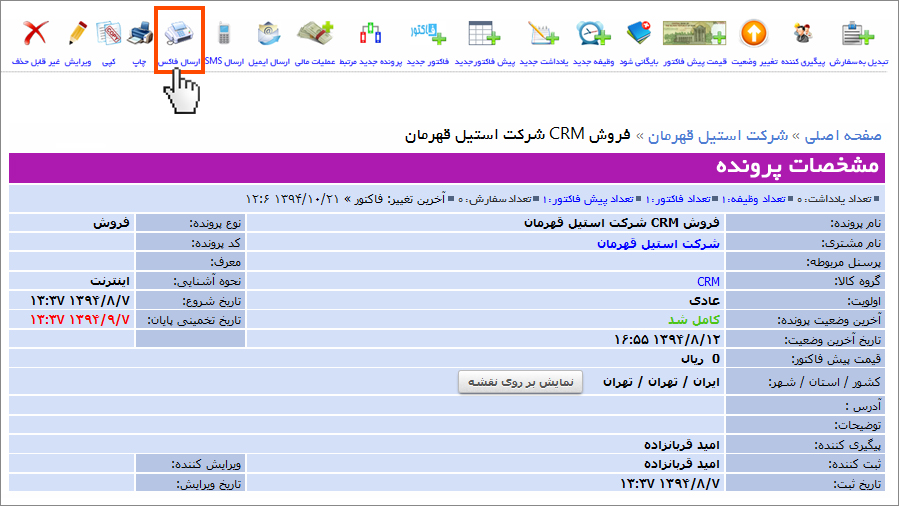The image size is (899, 506).
Task: Click the Copy (کپی) documents icon
Action: click(108, 33)
